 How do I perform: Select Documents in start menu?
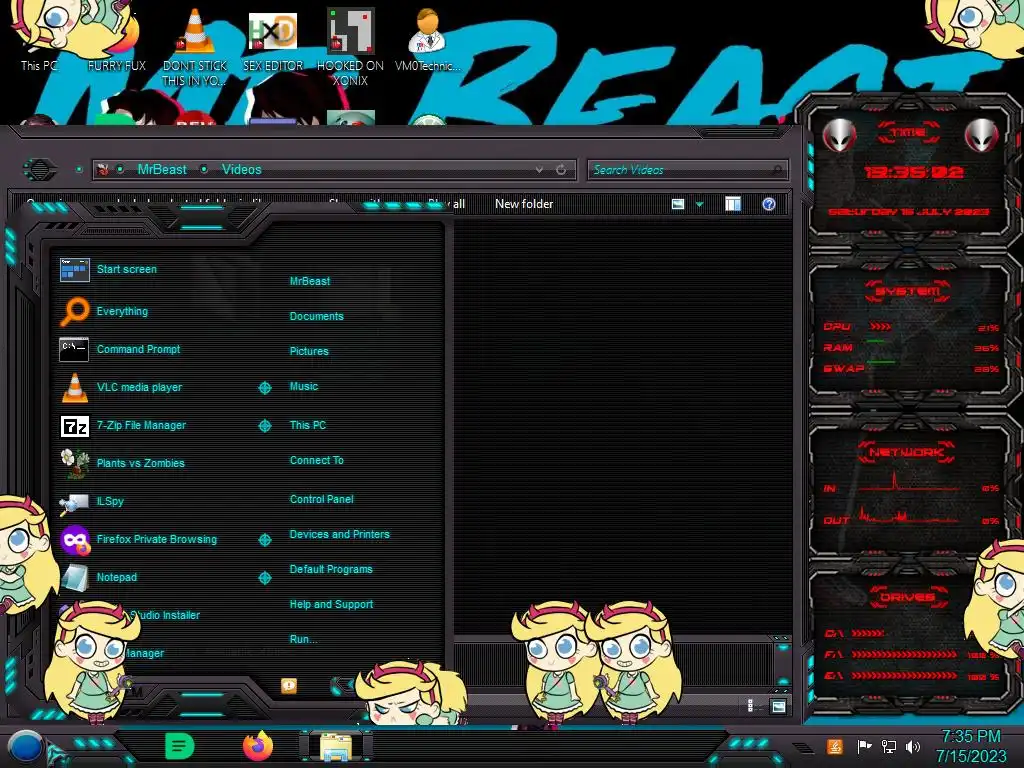click(x=316, y=316)
